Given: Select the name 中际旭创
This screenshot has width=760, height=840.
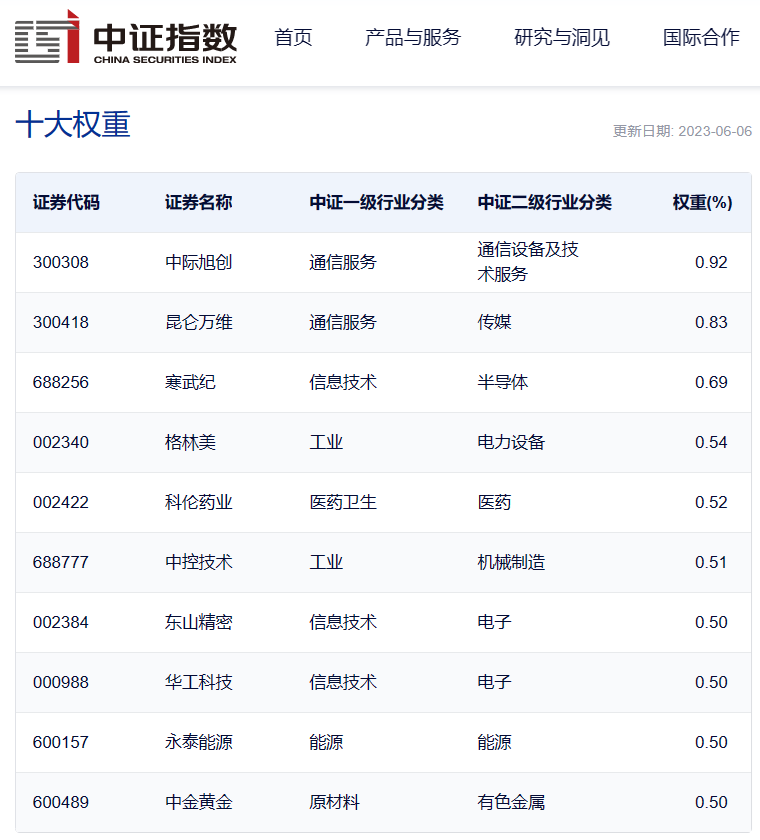Looking at the screenshot, I should (x=198, y=262).
